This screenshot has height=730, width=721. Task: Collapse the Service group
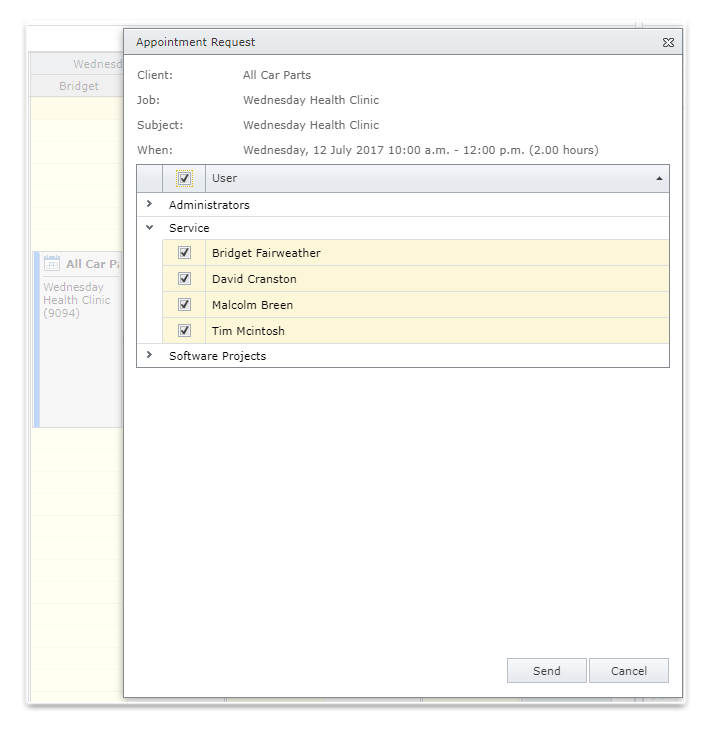tap(149, 228)
